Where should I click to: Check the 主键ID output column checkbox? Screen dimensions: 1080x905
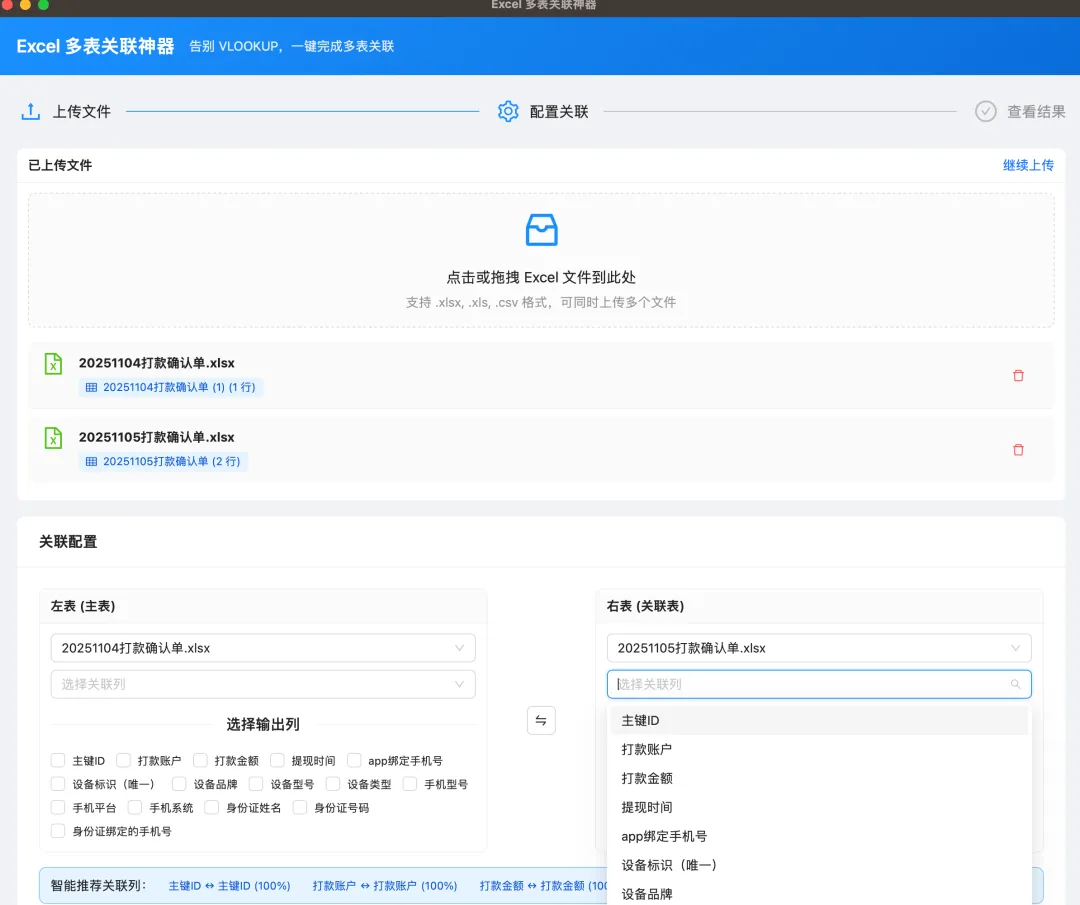click(58, 760)
